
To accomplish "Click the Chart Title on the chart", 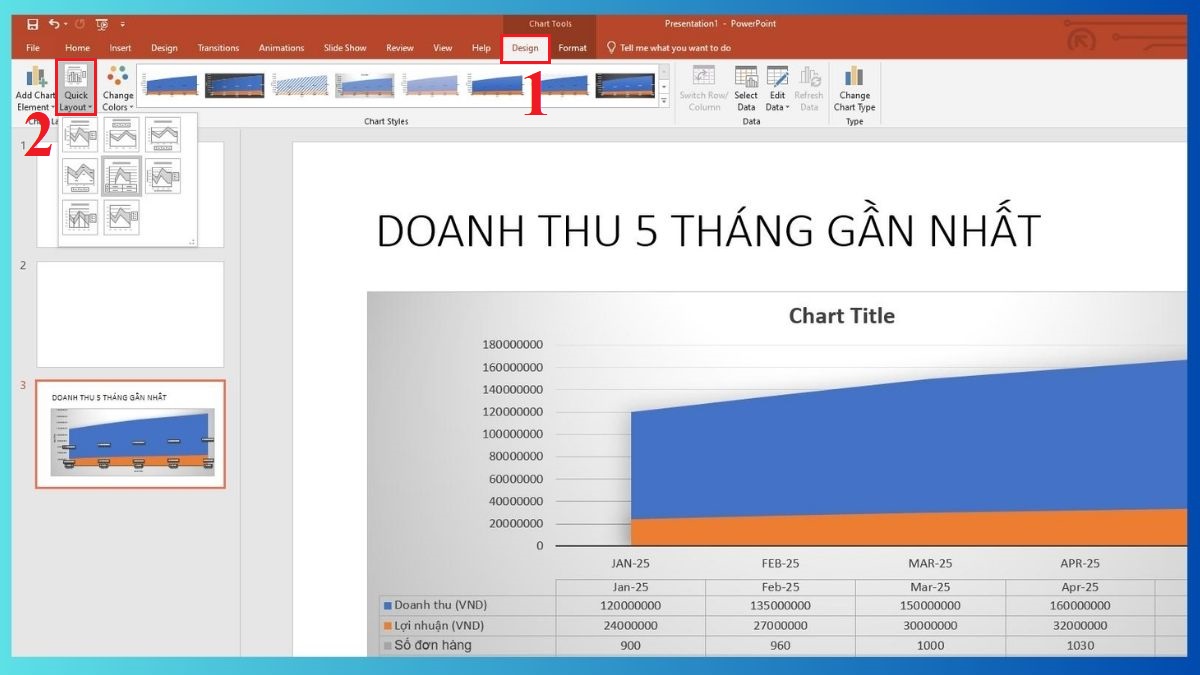I will point(842,315).
